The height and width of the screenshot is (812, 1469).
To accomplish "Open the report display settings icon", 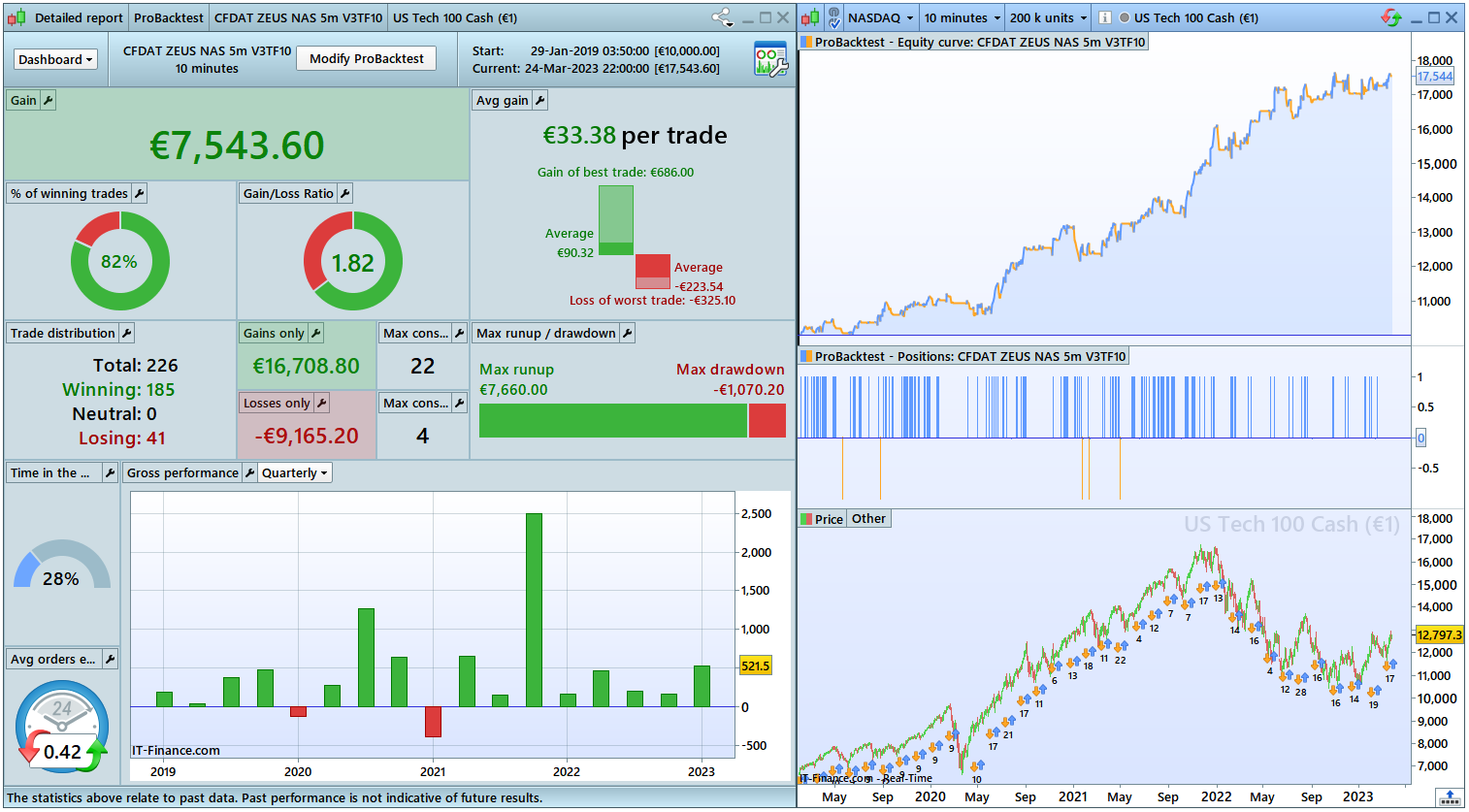I will tap(770, 59).
